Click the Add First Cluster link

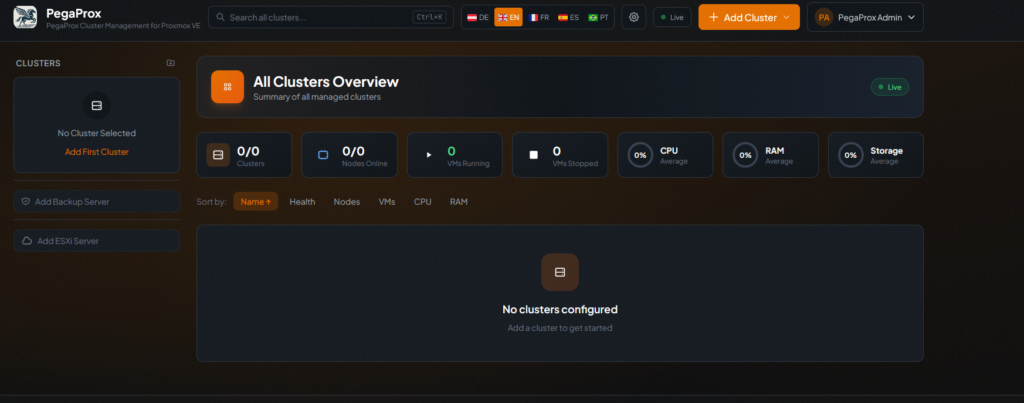point(97,152)
